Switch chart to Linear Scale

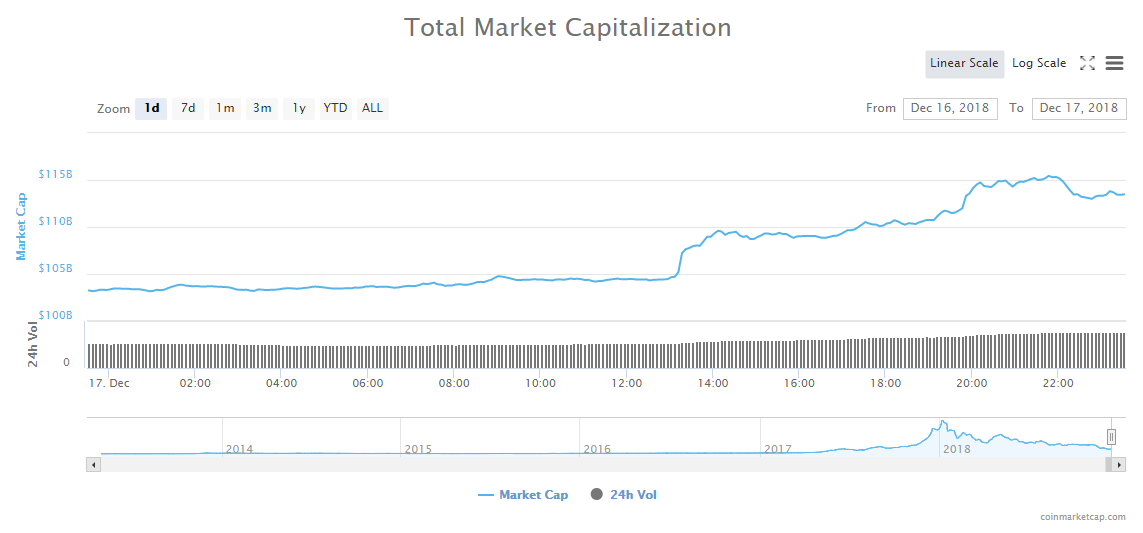coord(964,63)
